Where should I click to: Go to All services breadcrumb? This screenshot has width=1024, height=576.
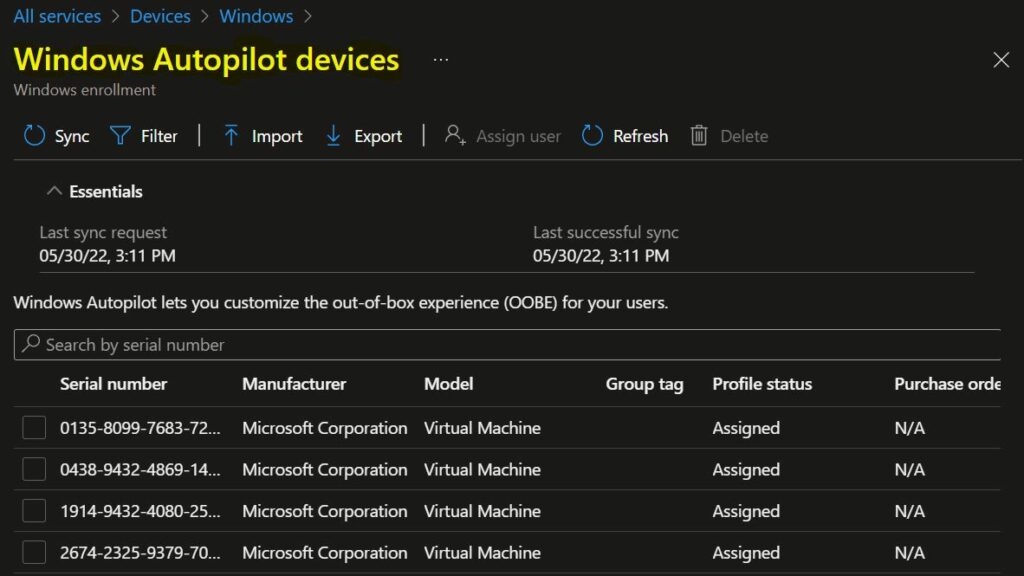[57, 16]
